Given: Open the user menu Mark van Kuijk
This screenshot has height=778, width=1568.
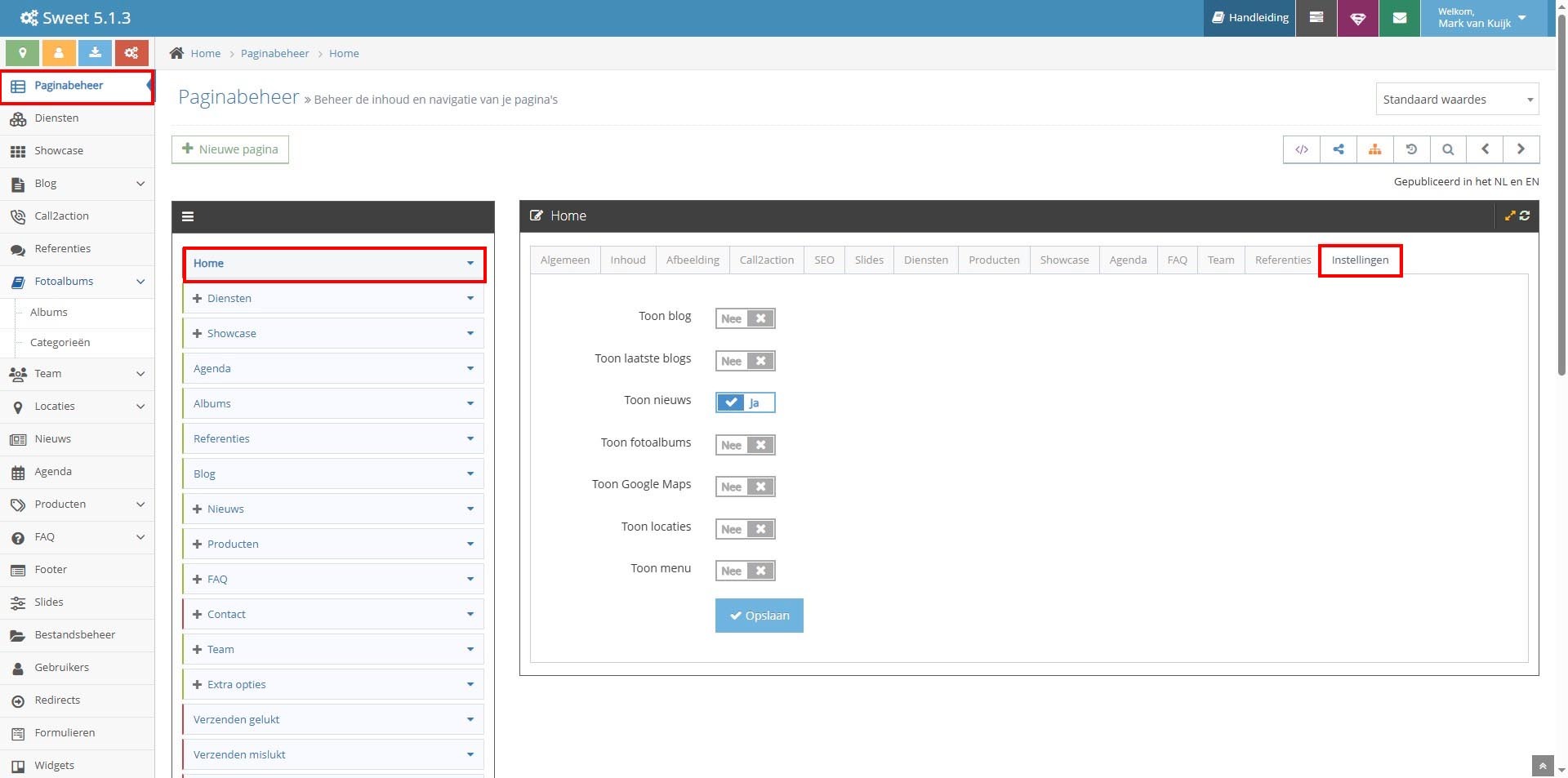Looking at the screenshot, I should click(1482, 18).
